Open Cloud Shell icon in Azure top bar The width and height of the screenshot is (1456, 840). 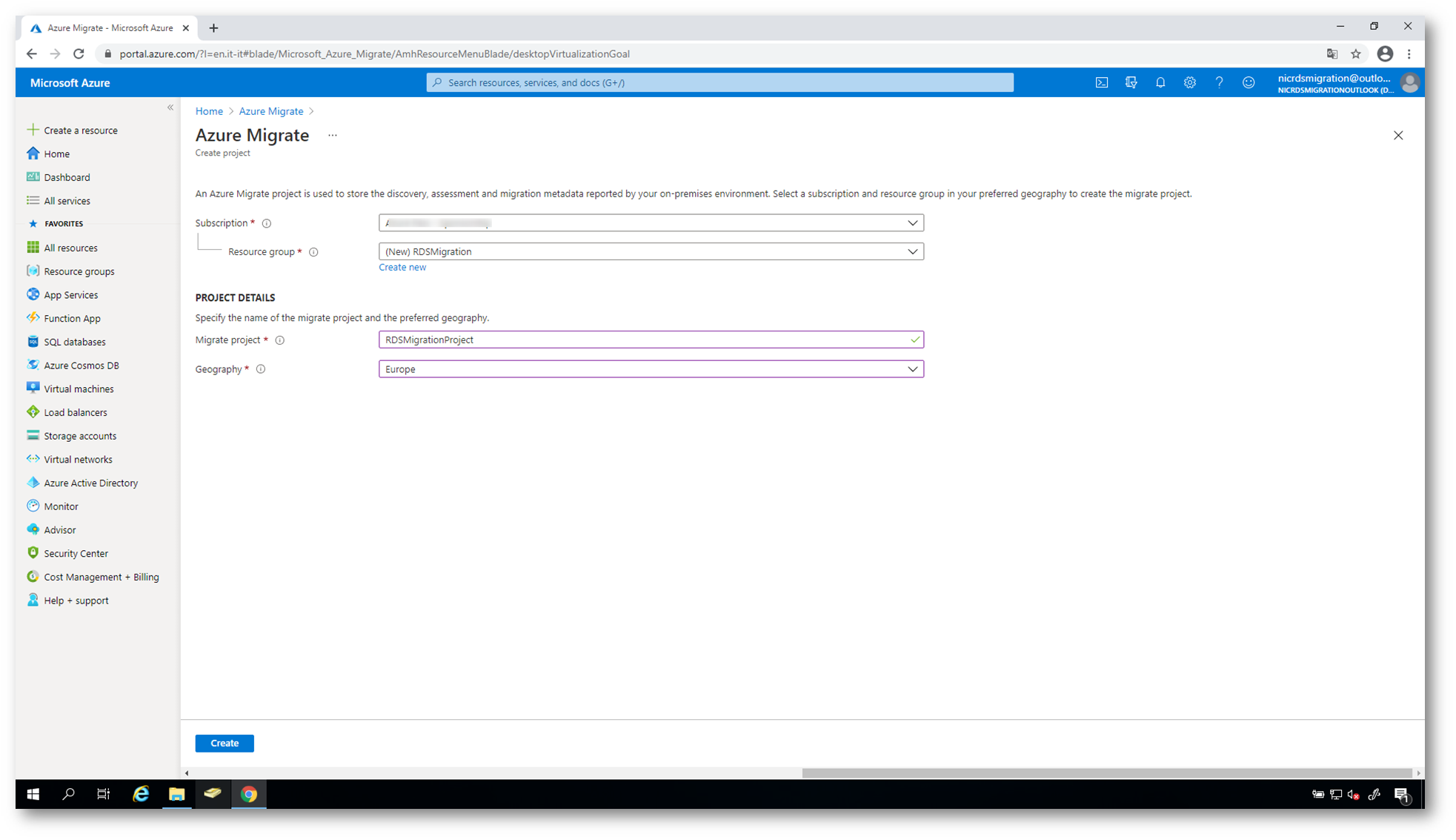tap(1101, 82)
